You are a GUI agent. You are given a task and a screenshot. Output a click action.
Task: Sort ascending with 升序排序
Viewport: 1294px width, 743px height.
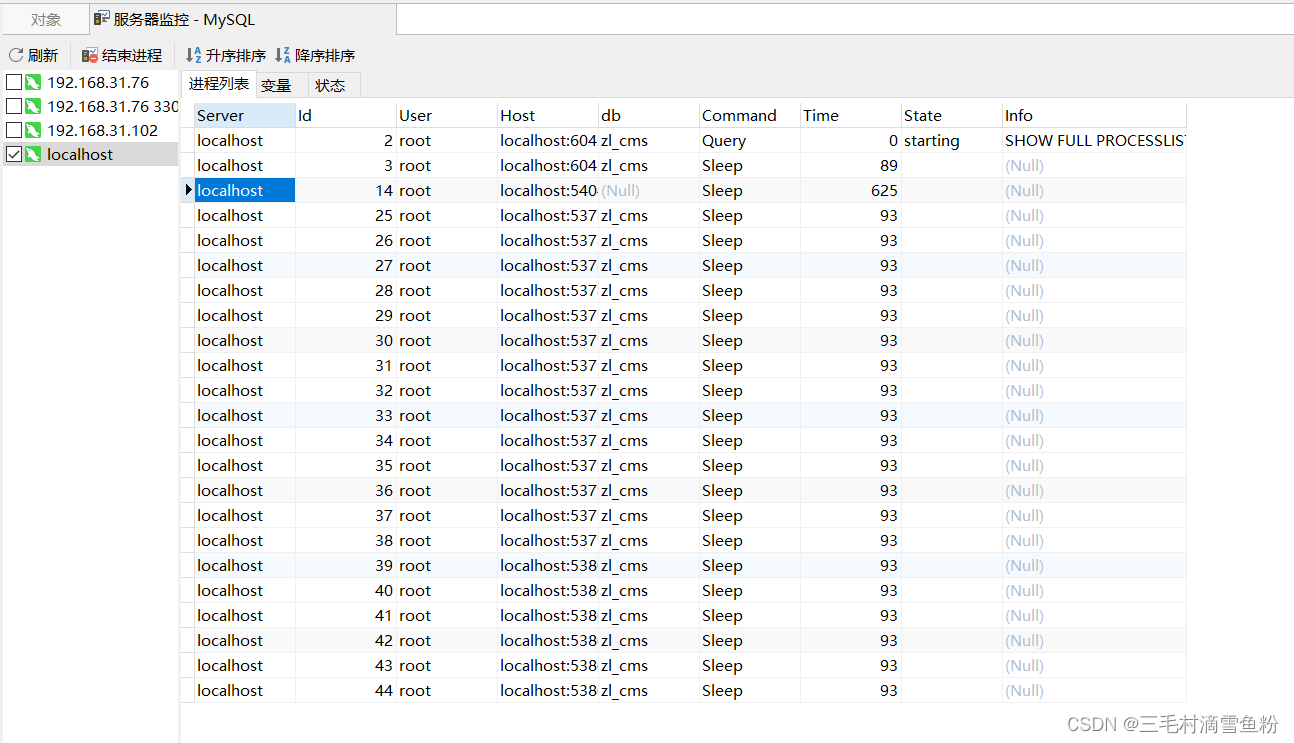(226, 56)
